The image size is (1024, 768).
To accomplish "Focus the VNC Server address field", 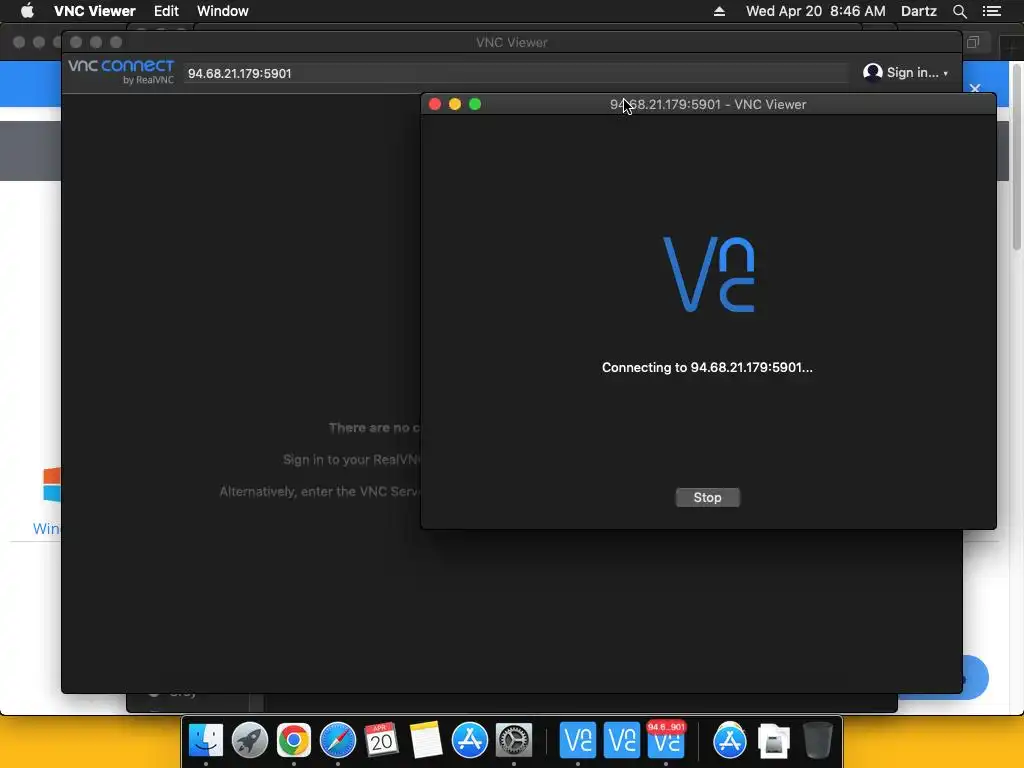I will click(x=516, y=73).
